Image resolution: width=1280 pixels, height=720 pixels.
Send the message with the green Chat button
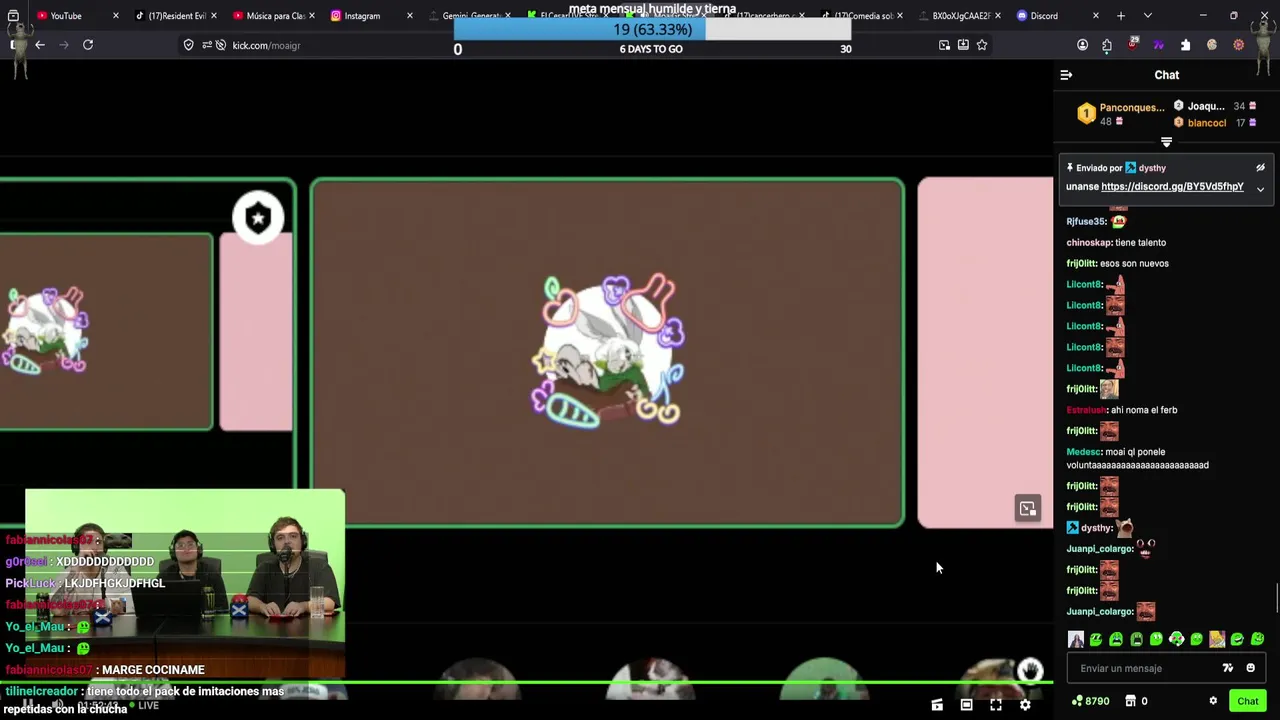point(1248,701)
